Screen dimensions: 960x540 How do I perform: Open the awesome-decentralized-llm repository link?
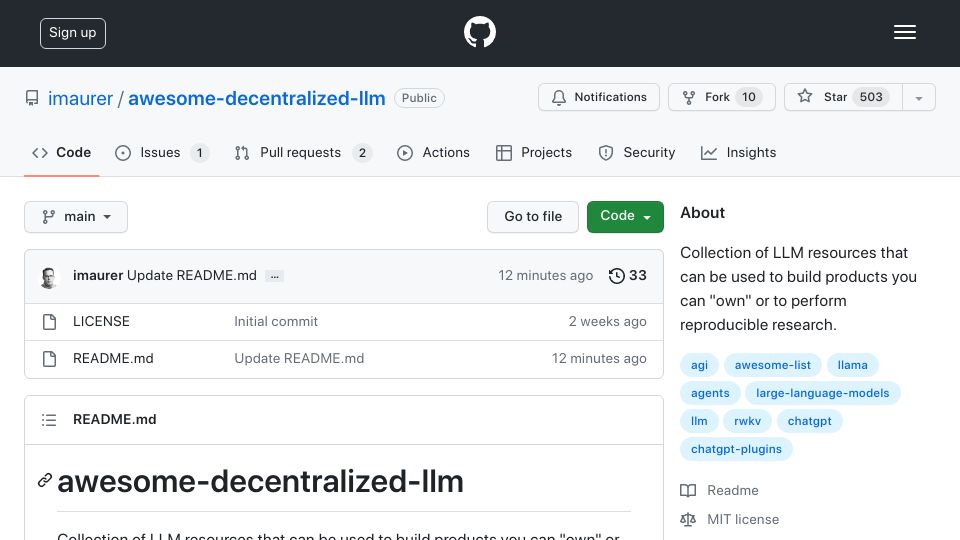(x=257, y=99)
